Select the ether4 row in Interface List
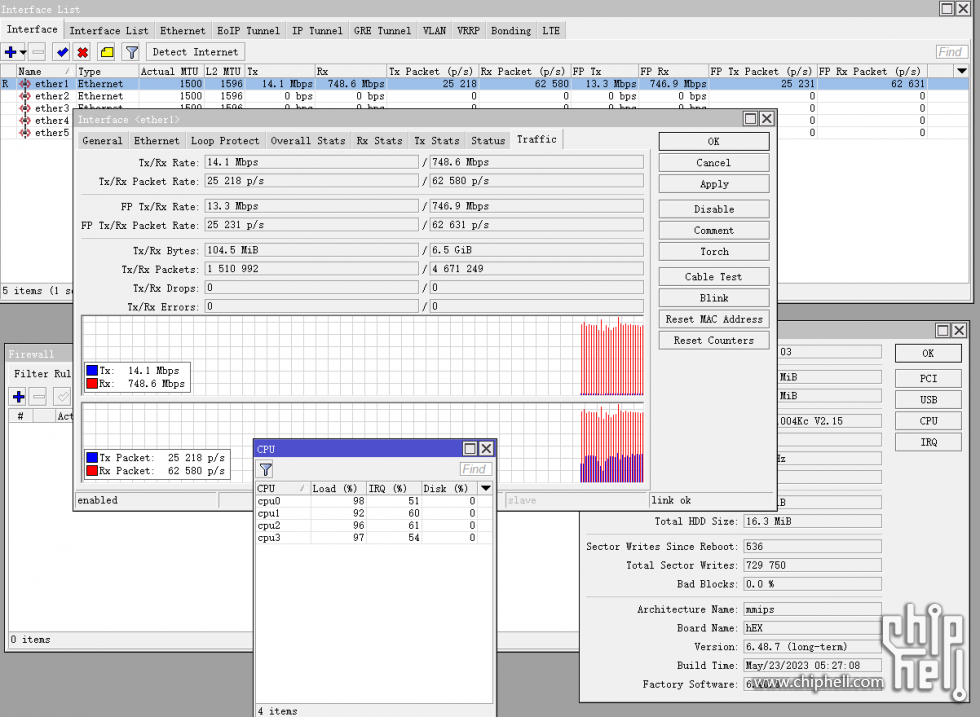This screenshot has height=717, width=980. coord(38,121)
